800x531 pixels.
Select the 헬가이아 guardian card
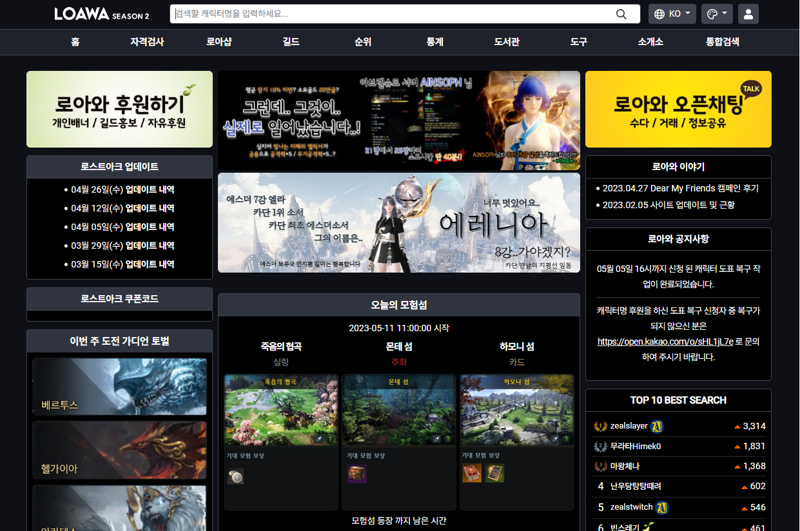(x=119, y=450)
